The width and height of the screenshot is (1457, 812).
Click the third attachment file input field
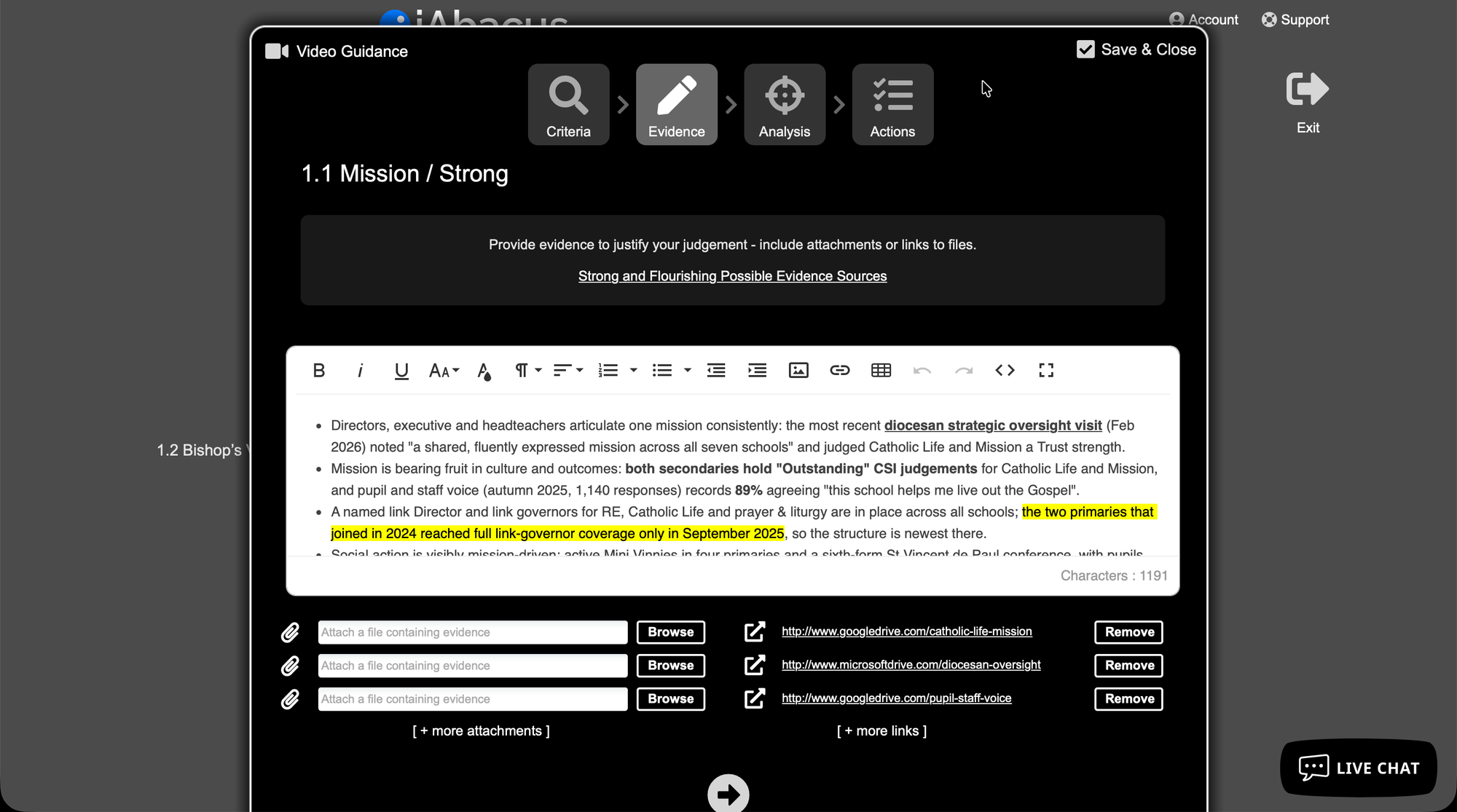click(x=473, y=699)
